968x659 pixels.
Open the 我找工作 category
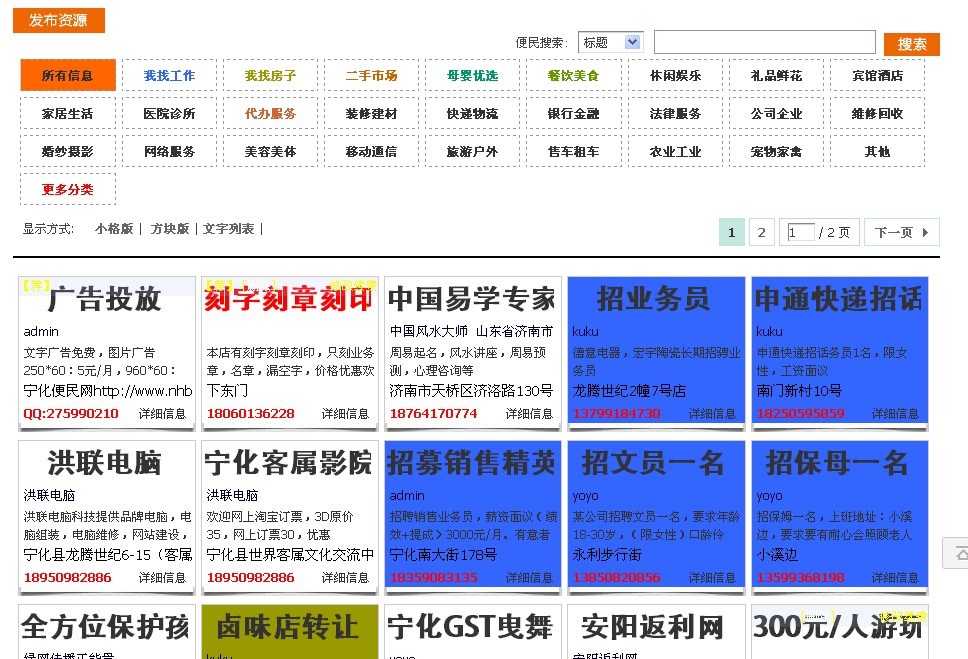169,75
